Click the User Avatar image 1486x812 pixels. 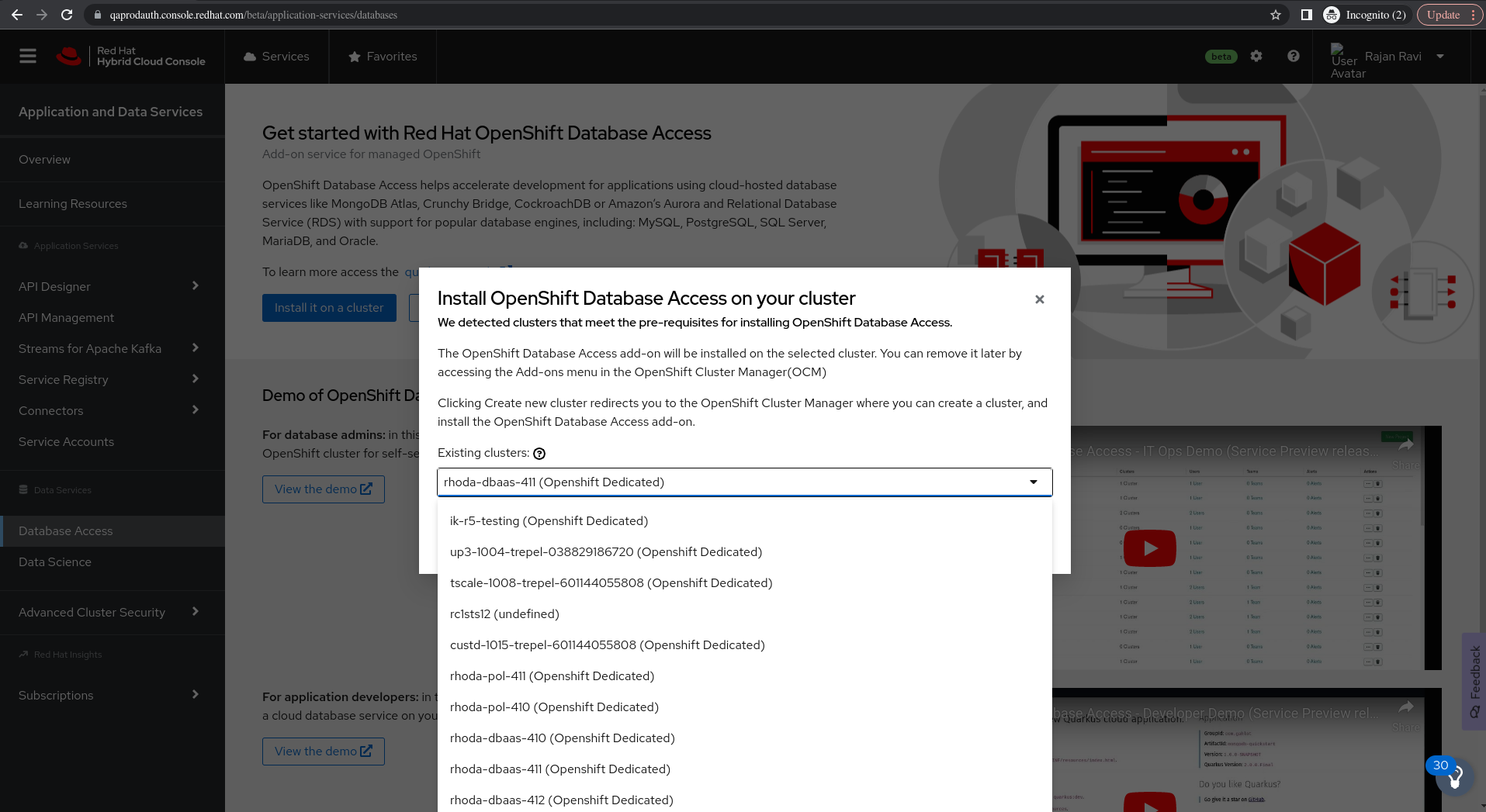tap(1344, 60)
